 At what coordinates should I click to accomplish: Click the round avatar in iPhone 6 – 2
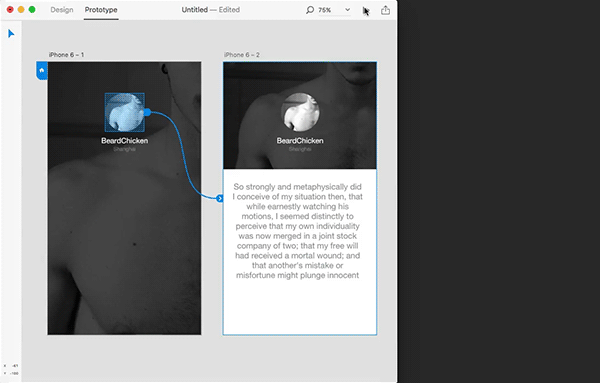click(300, 112)
